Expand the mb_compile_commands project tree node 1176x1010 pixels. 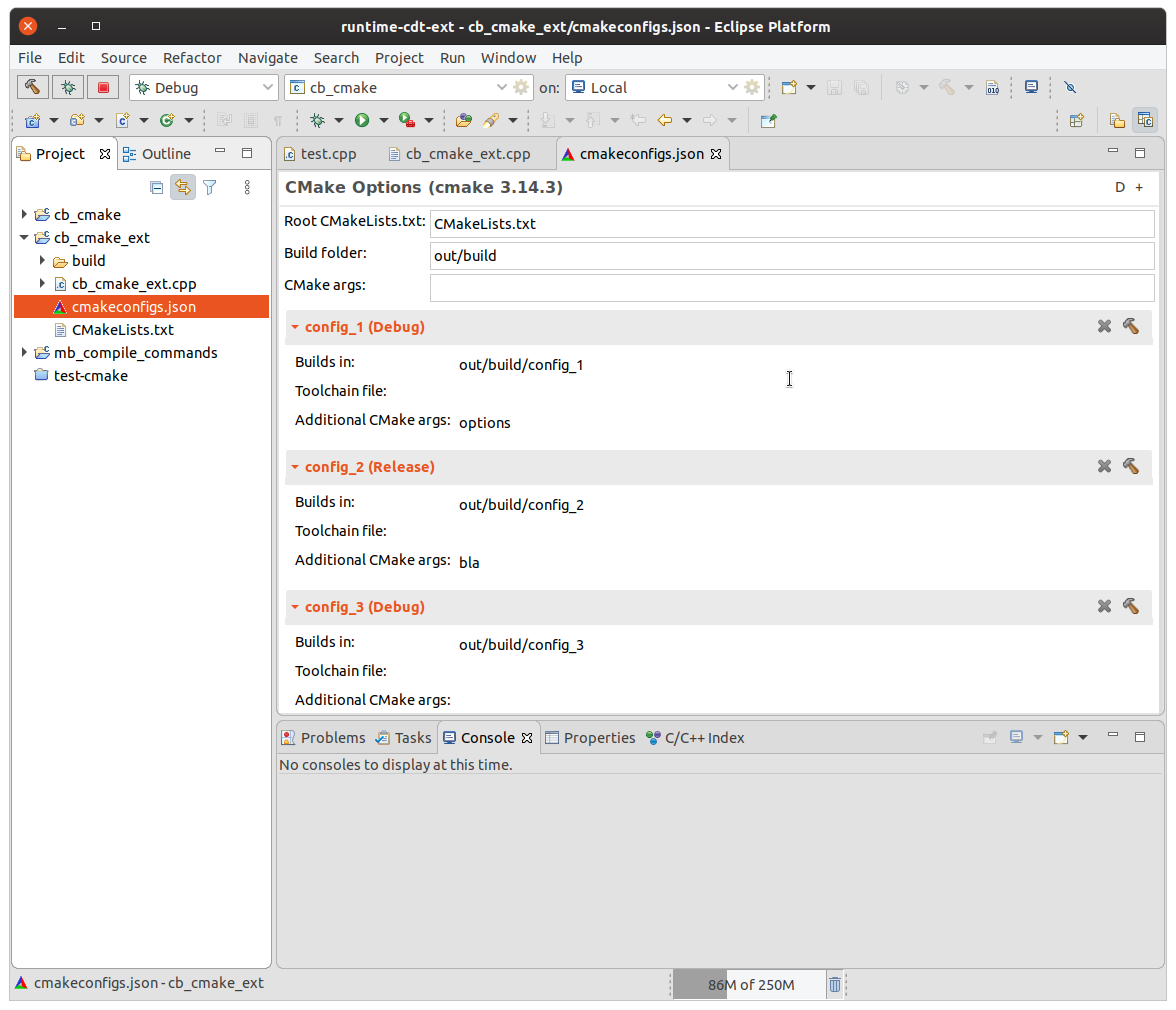tap(24, 353)
